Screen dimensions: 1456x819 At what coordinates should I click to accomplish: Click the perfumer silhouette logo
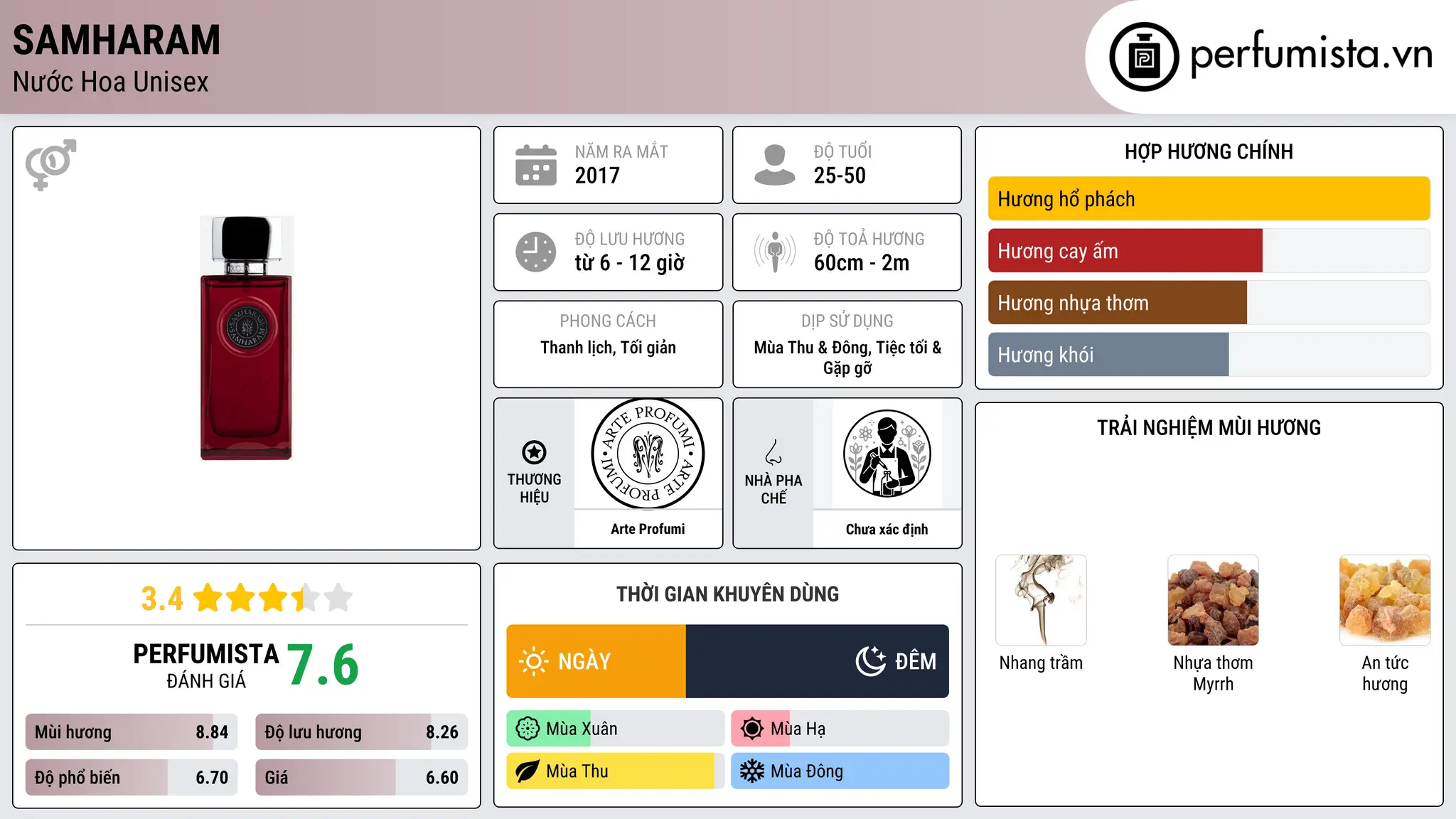[x=887, y=454]
